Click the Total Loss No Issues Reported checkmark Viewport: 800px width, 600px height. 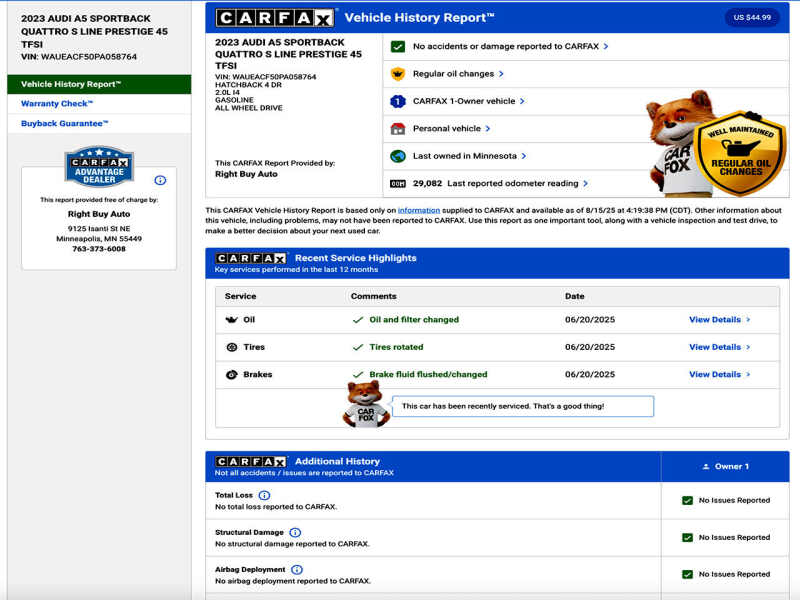click(687, 501)
